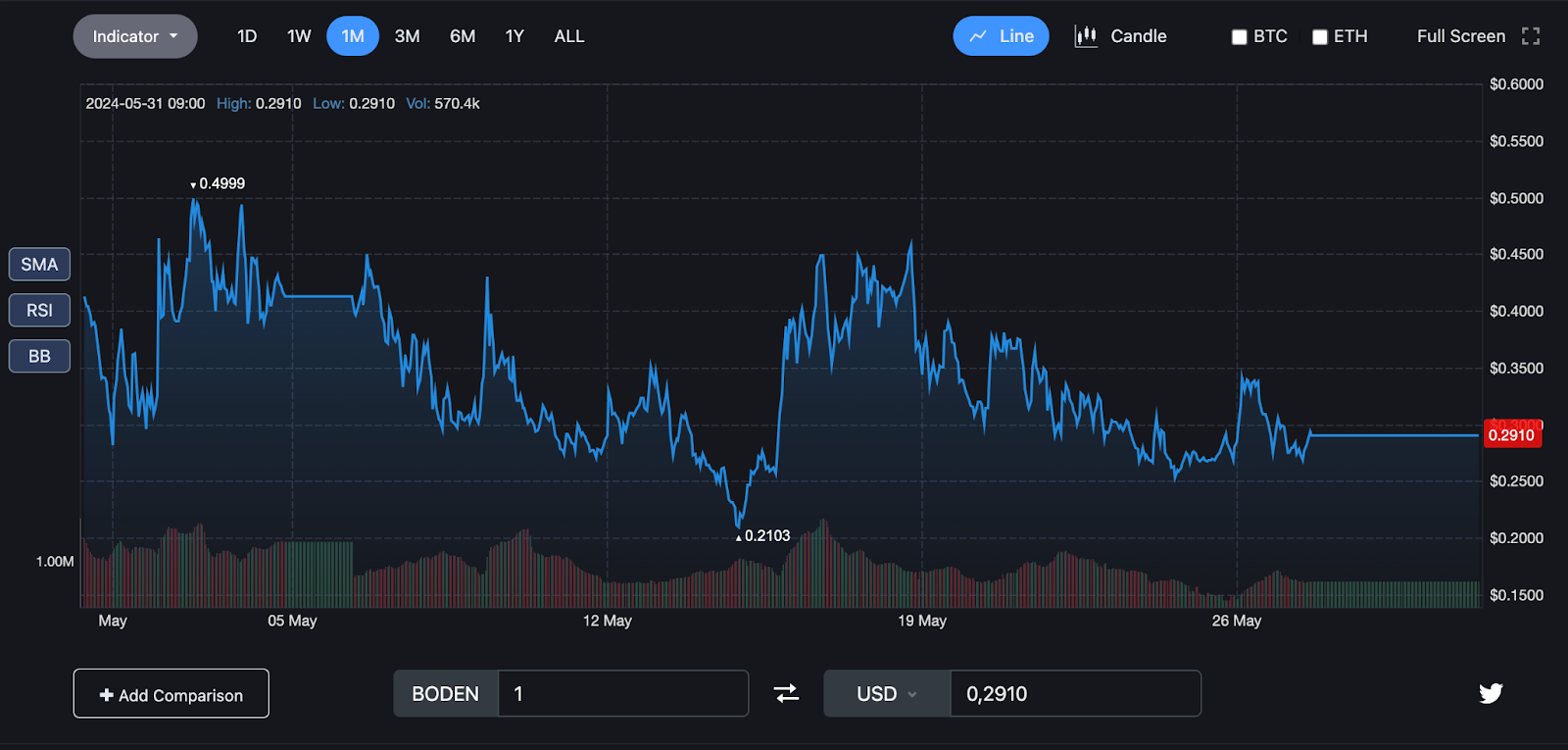Open the Indicator dropdown
Viewport: 1568px width, 750px height.
click(135, 36)
